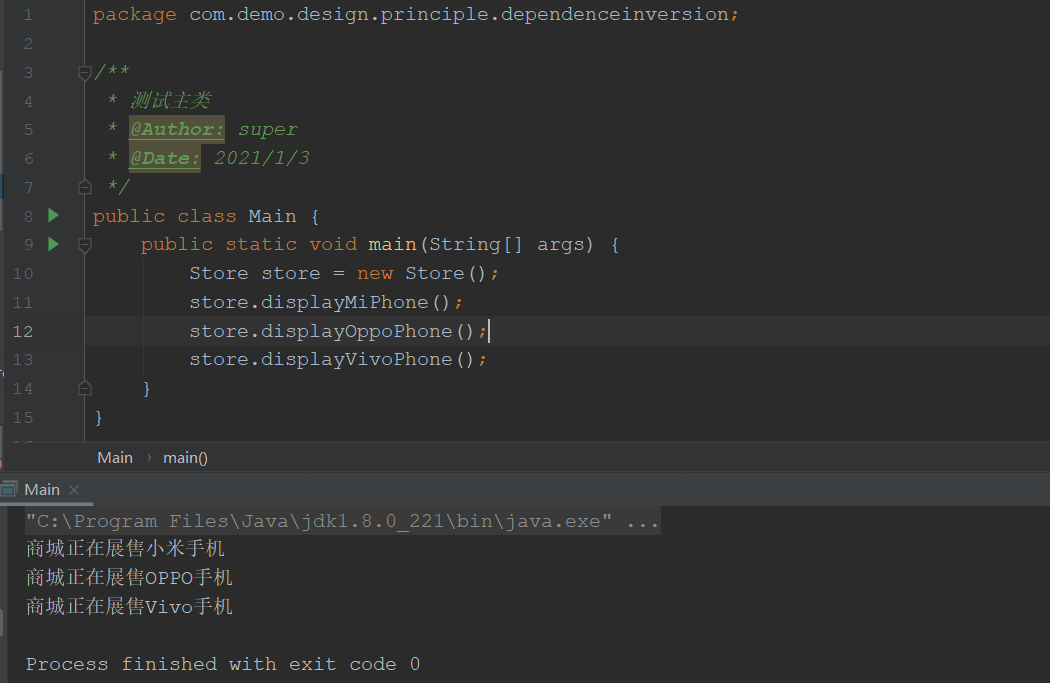Select the @Date: tag in the comment

click(x=165, y=158)
